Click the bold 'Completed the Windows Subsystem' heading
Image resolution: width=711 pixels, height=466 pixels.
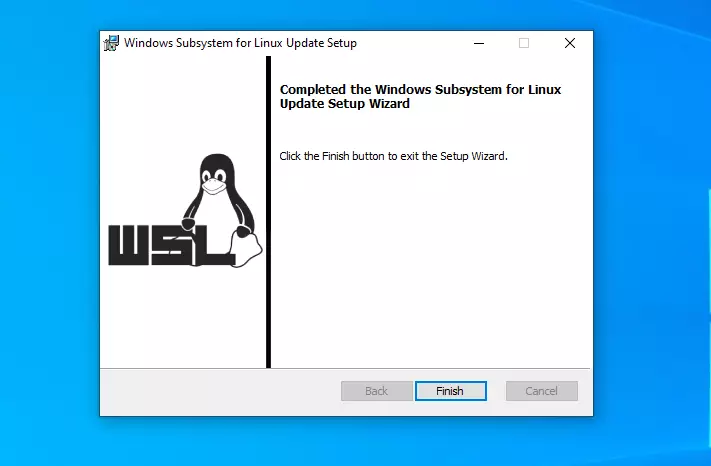click(x=420, y=89)
